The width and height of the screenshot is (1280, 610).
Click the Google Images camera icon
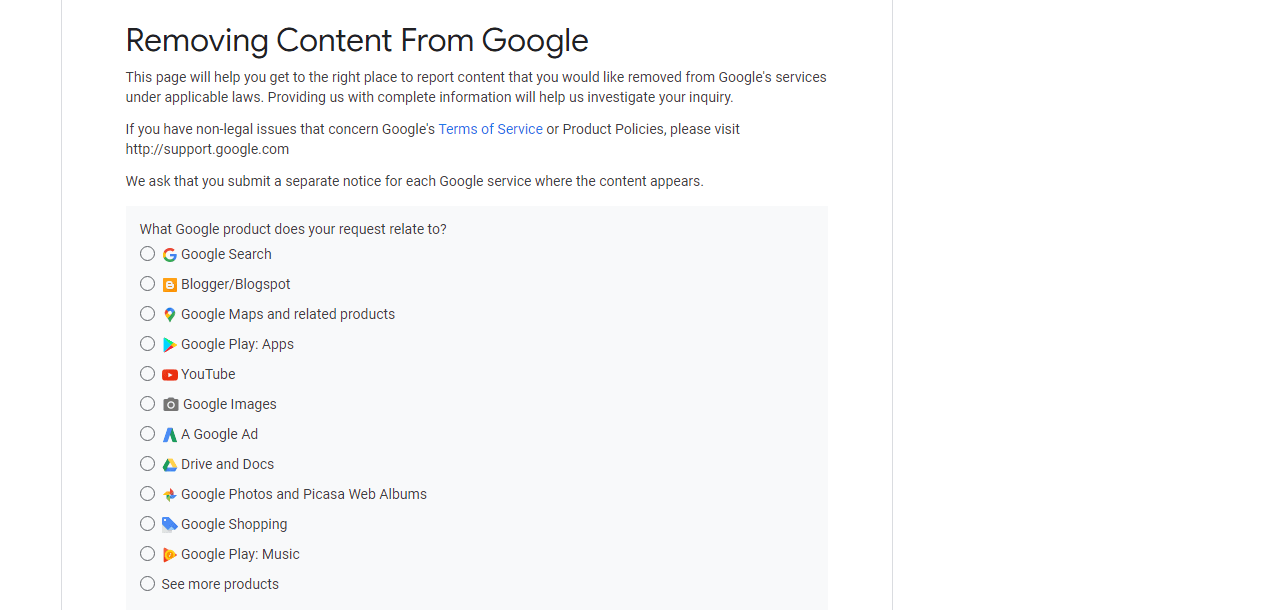[x=170, y=404]
